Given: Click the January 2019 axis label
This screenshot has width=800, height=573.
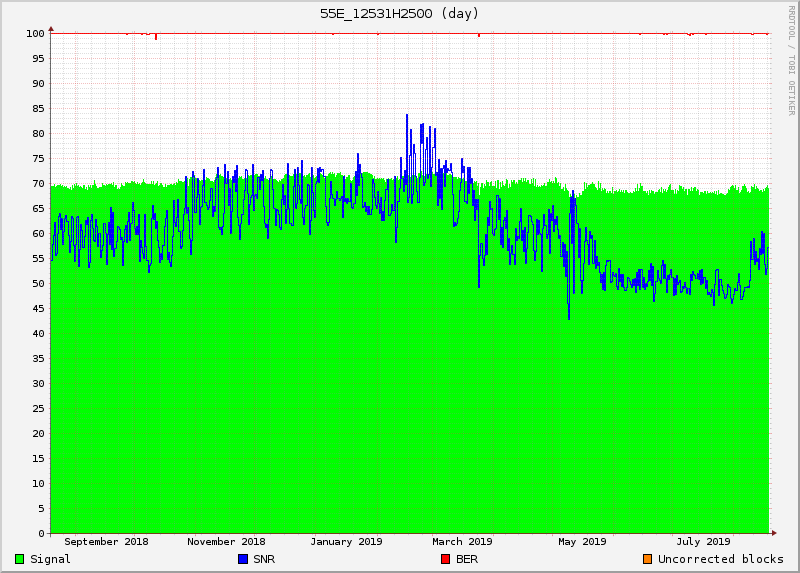Looking at the screenshot, I should pos(346,542).
